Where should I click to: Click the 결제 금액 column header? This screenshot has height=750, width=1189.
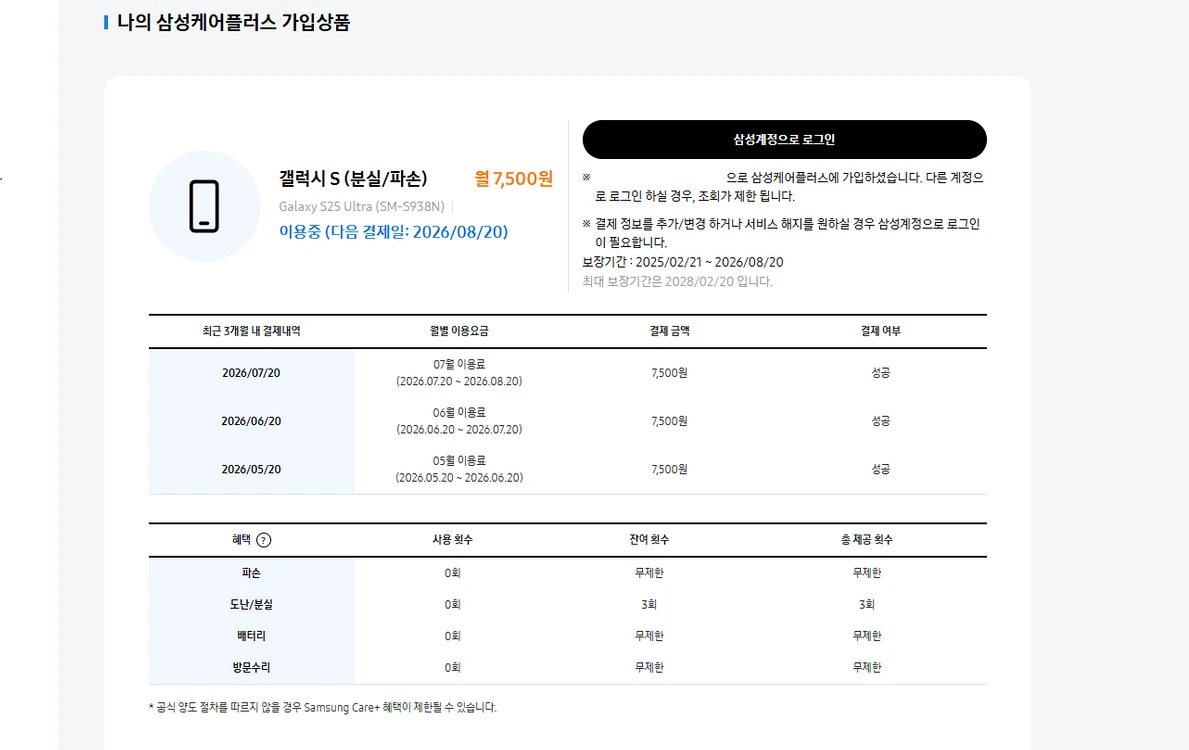click(670, 331)
